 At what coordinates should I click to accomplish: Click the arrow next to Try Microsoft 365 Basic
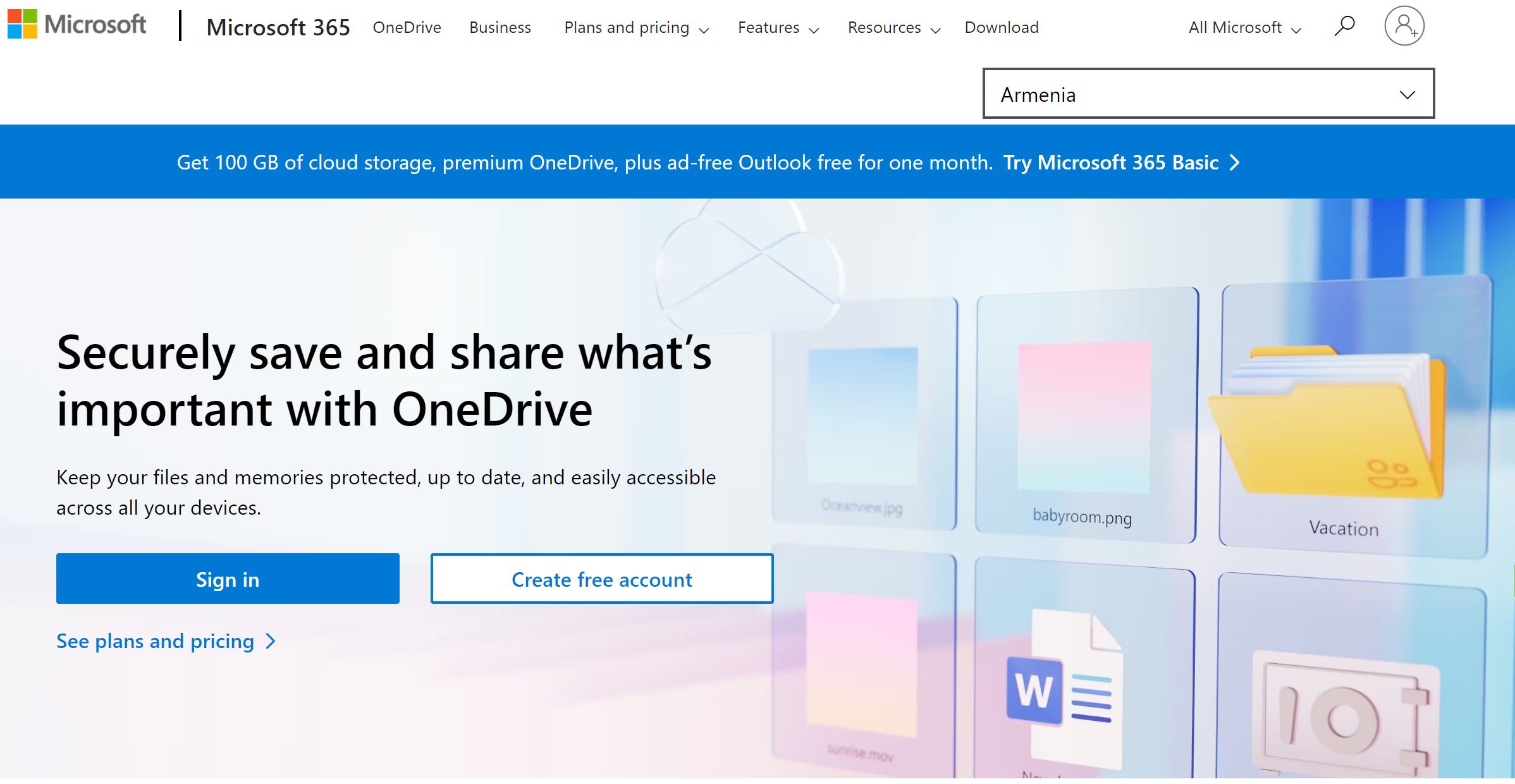1235,162
